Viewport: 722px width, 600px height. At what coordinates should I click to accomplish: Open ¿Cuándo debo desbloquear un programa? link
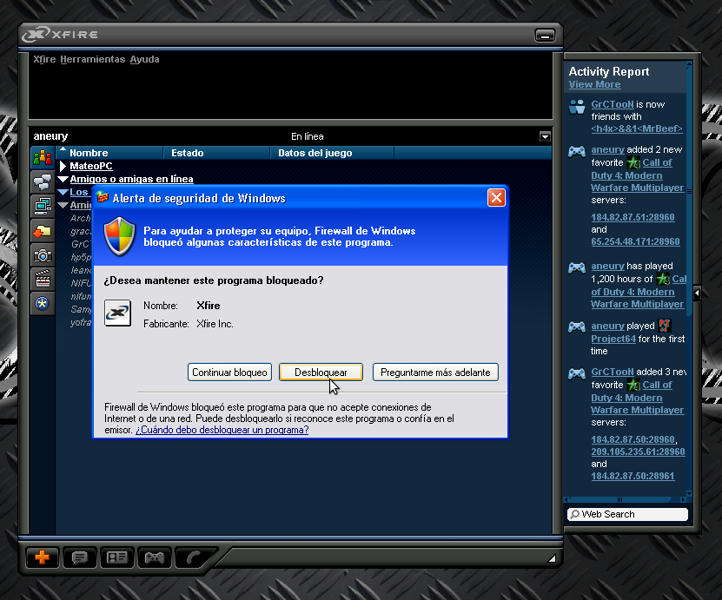pyautogui.click(x=222, y=430)
